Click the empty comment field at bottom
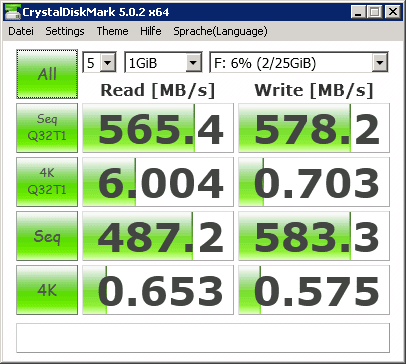Image resolution: width=406 pixels, height=364 pixels. click(203, 338)
